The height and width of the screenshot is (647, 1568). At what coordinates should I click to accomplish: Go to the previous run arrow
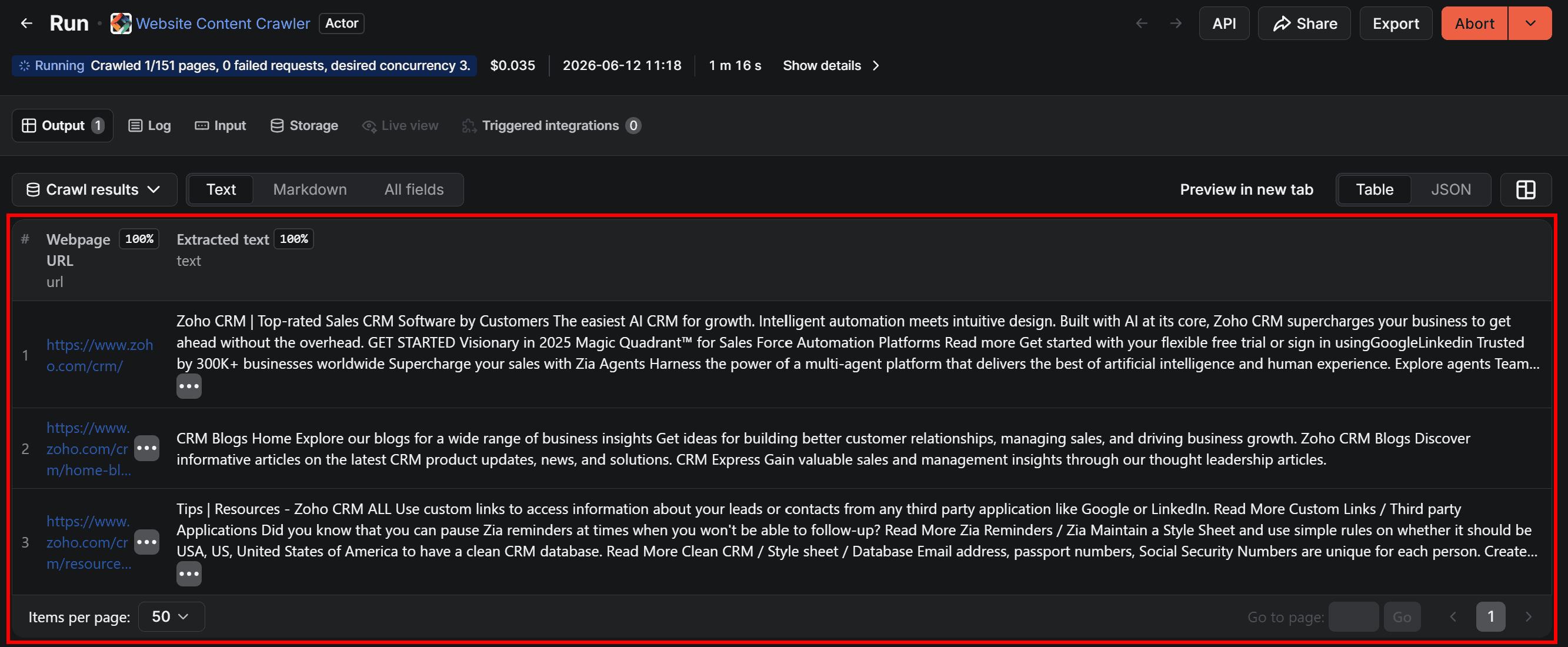1142,23
